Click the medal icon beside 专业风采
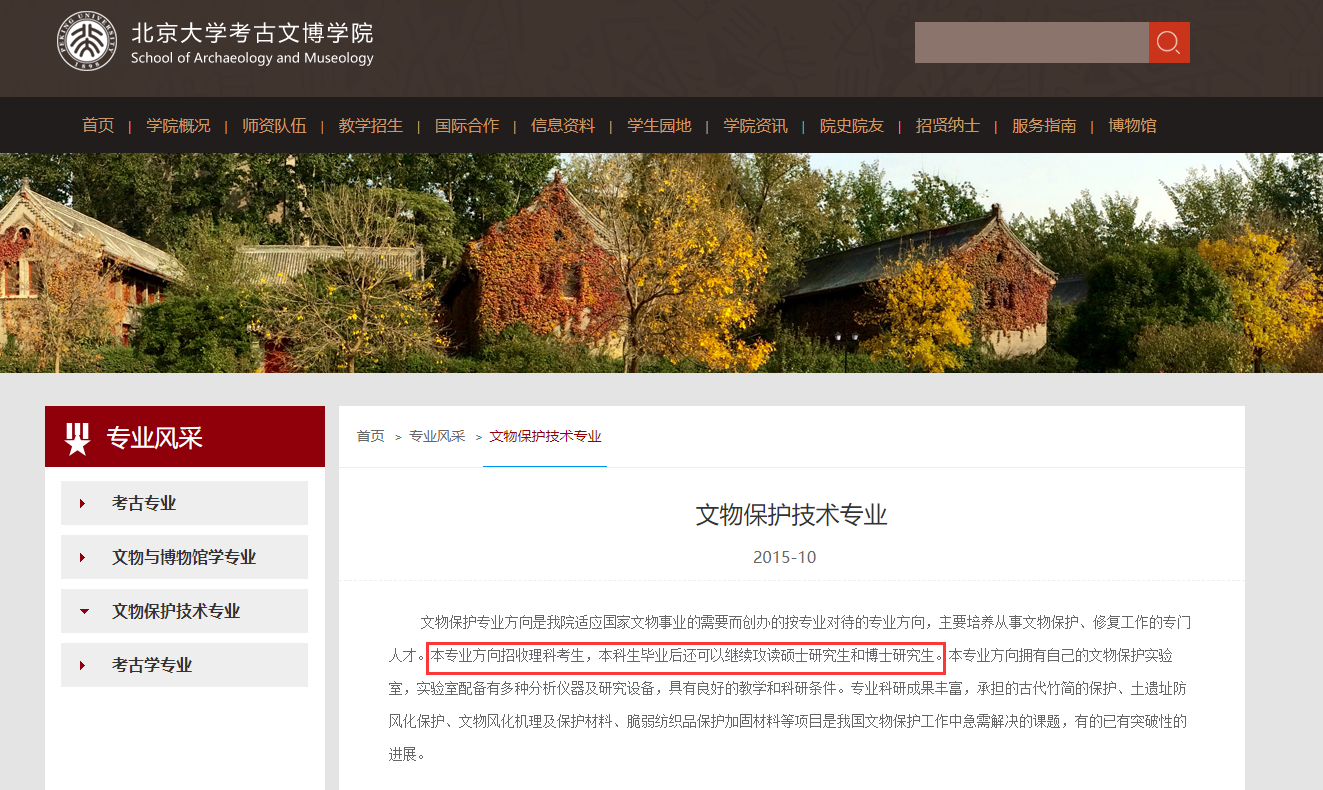This screenshot has width=1323, height=790. point(77,438)
